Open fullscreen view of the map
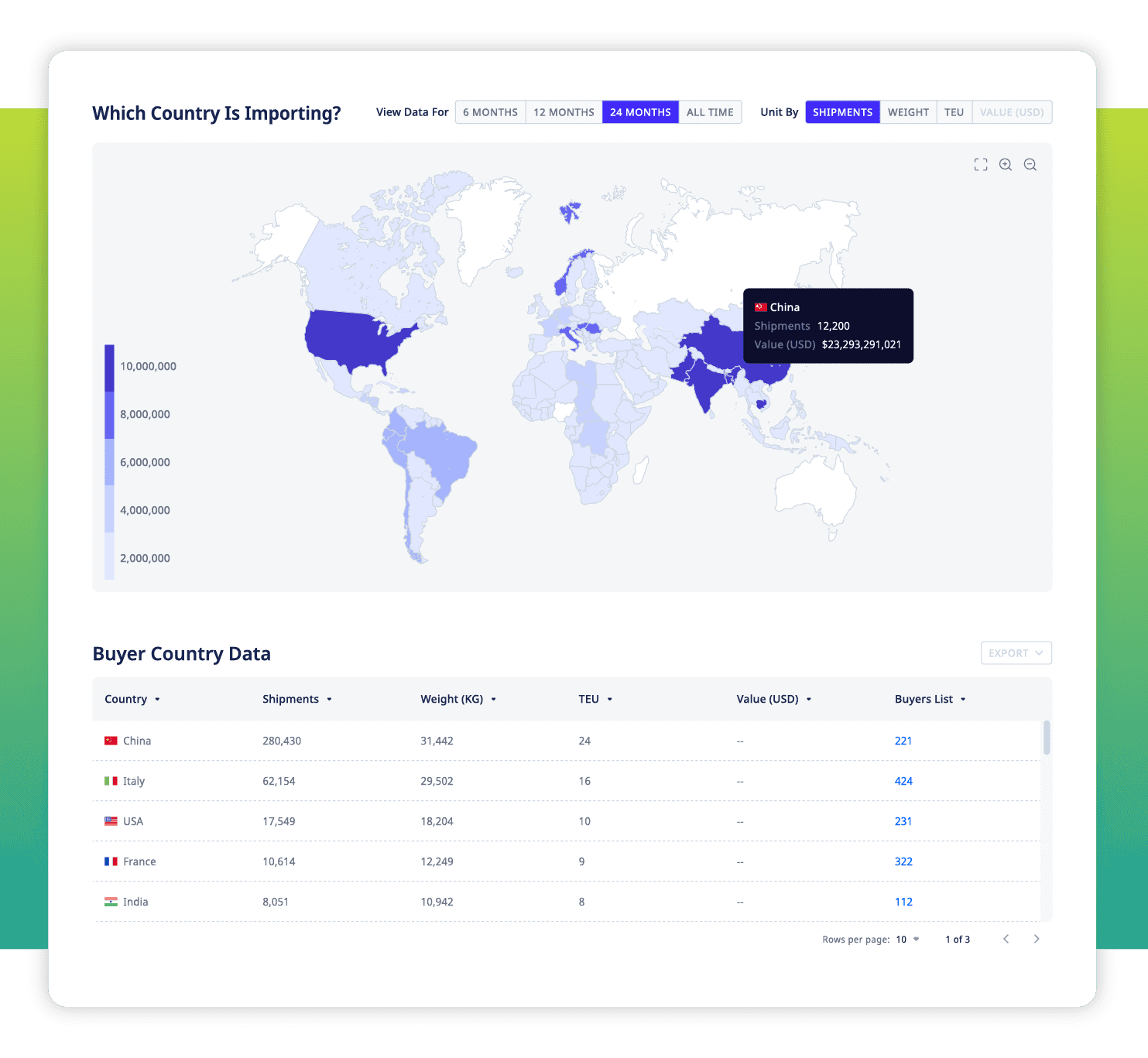Image resolution: width=1148 pixels, height=1058 pixels. pos(981,165)
